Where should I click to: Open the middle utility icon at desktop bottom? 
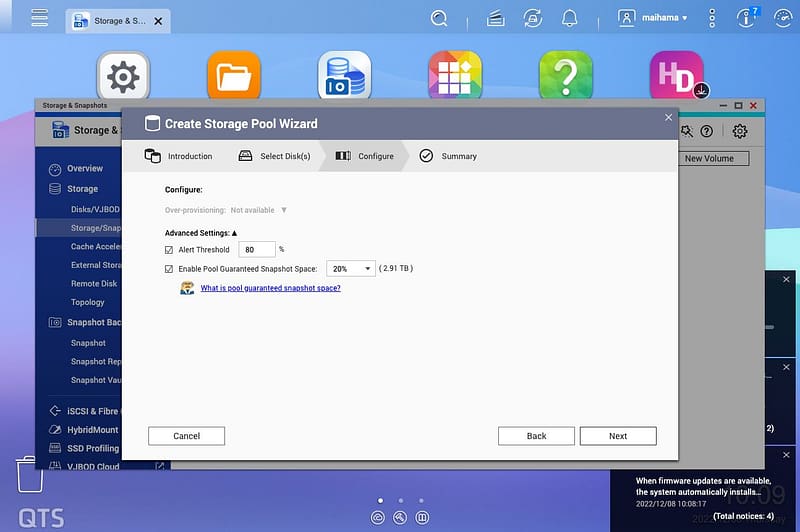[x=400, y=518]
